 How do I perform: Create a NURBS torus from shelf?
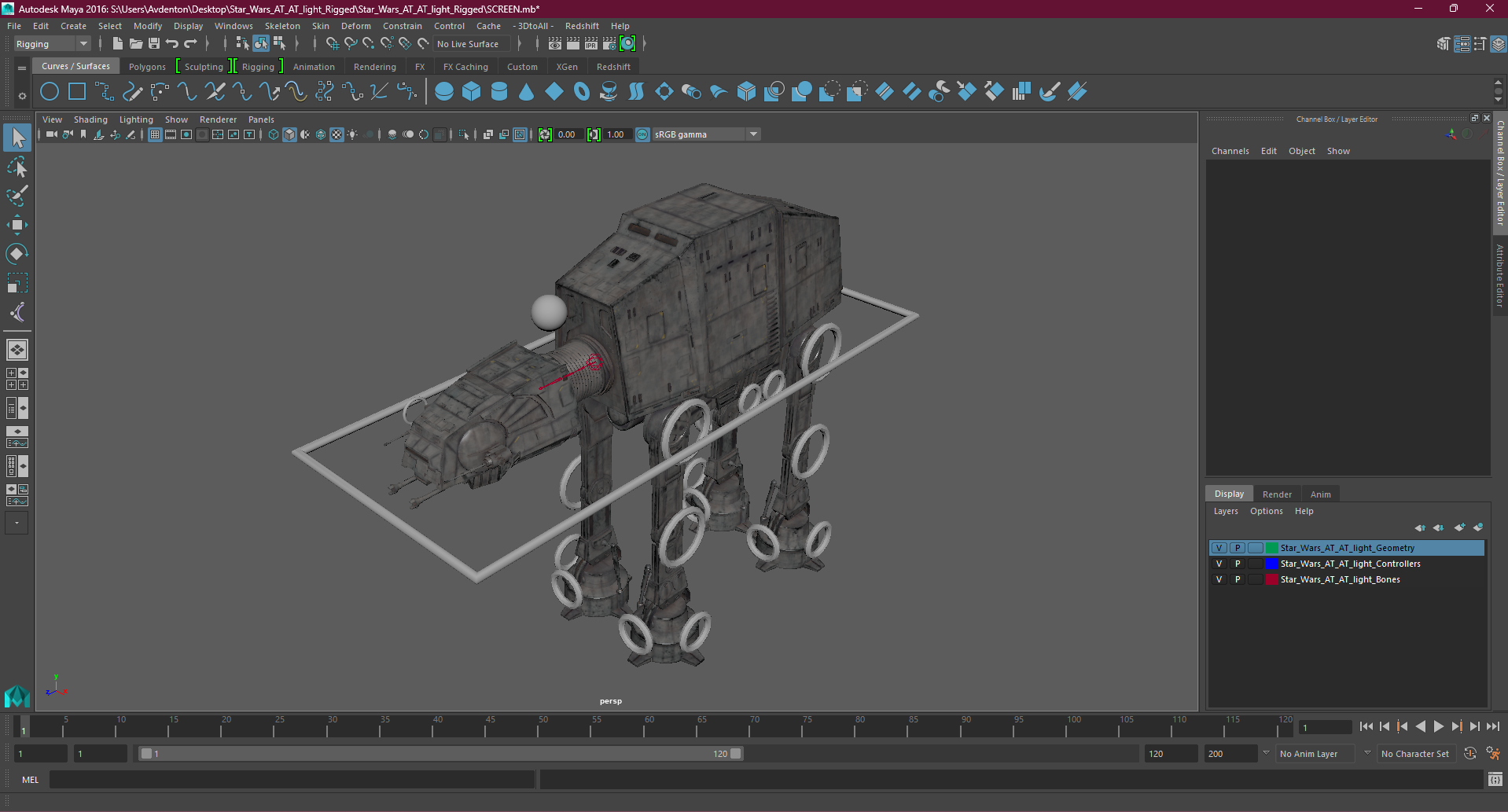(x=582, y=92)
